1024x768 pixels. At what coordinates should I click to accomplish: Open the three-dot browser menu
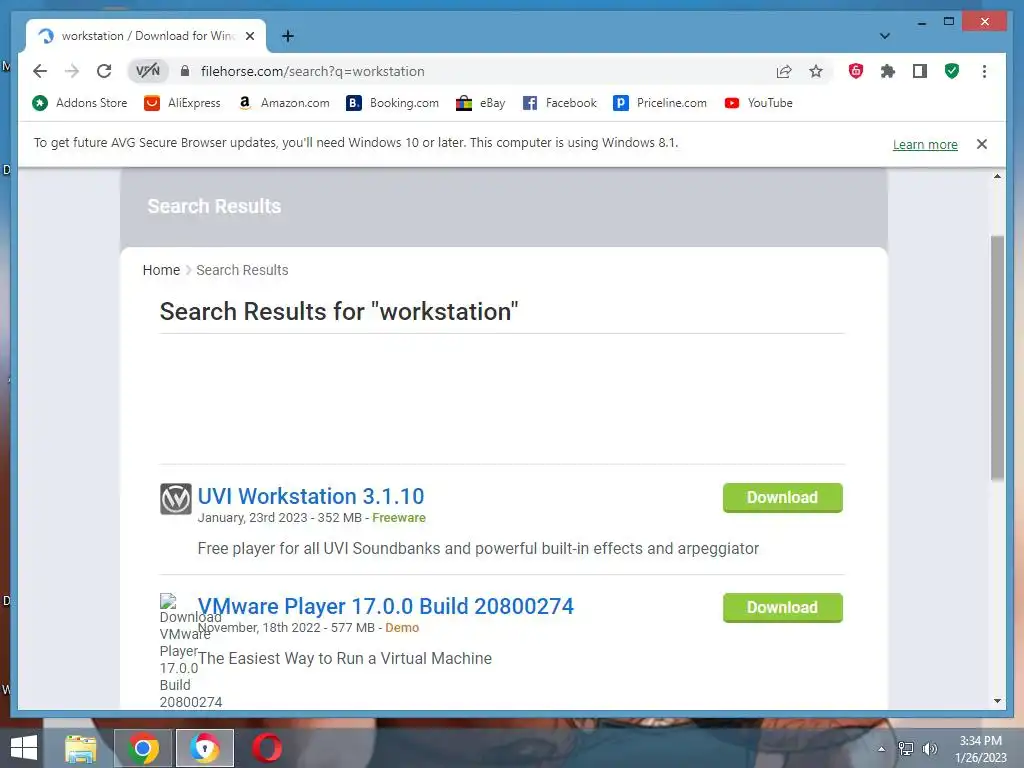tap(984, 71)
